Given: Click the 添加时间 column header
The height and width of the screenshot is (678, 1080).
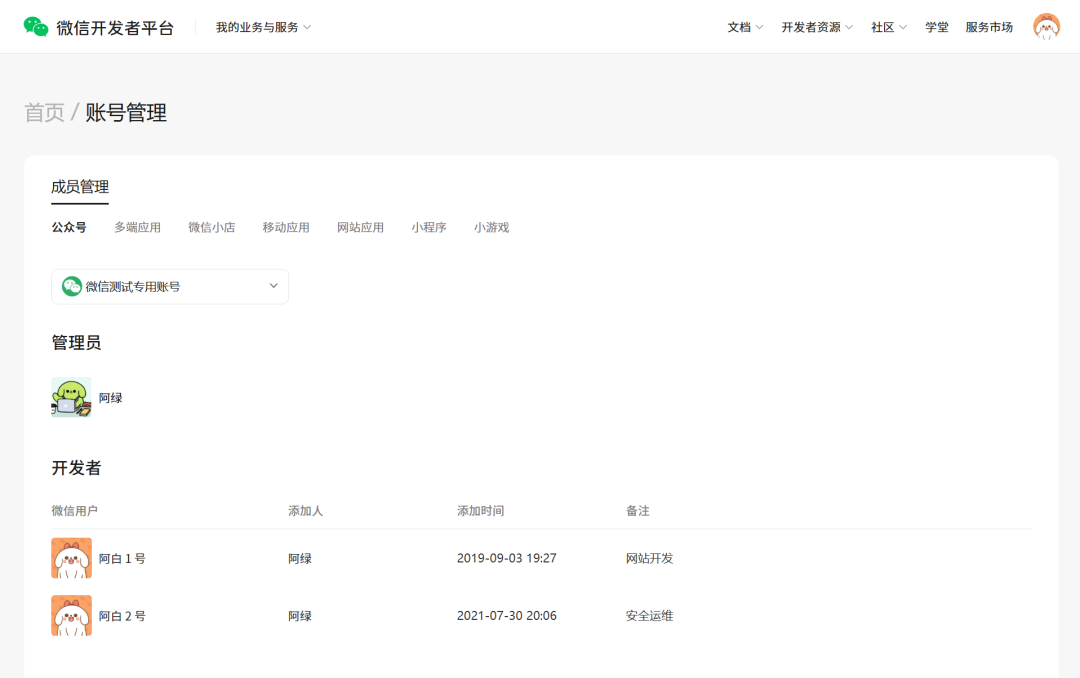Looking at the screenshot, I should tap(481, 511).
